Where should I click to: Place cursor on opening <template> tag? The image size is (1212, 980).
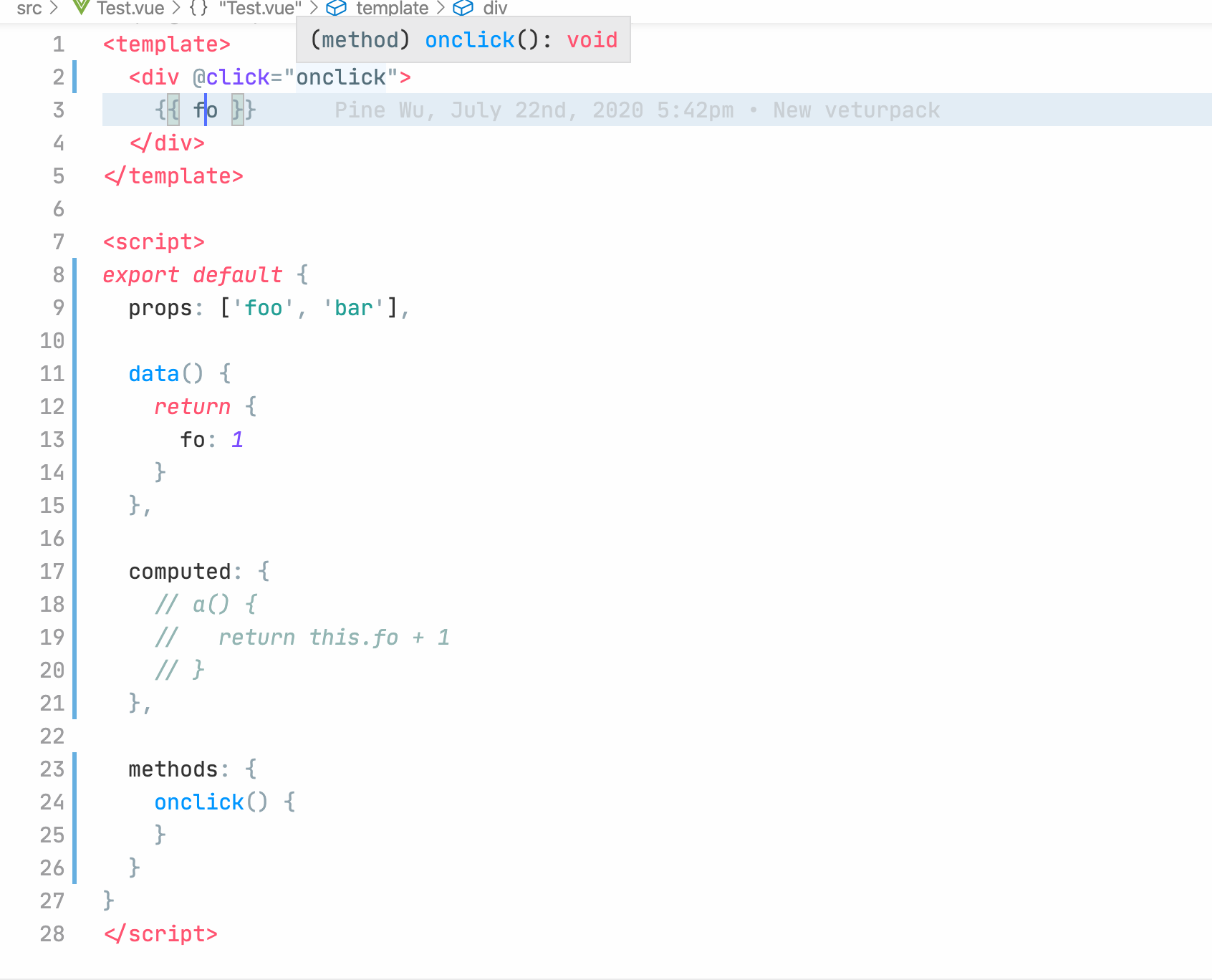tap(167, 44)
